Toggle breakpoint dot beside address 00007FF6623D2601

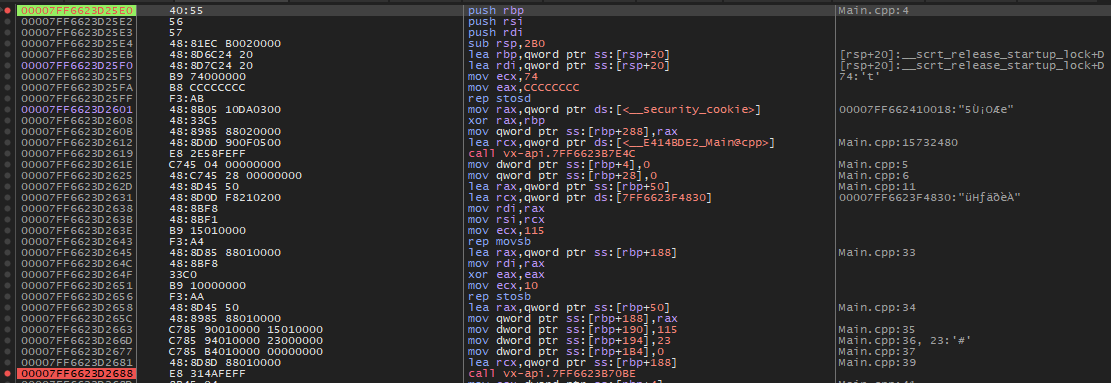(7, 109)
